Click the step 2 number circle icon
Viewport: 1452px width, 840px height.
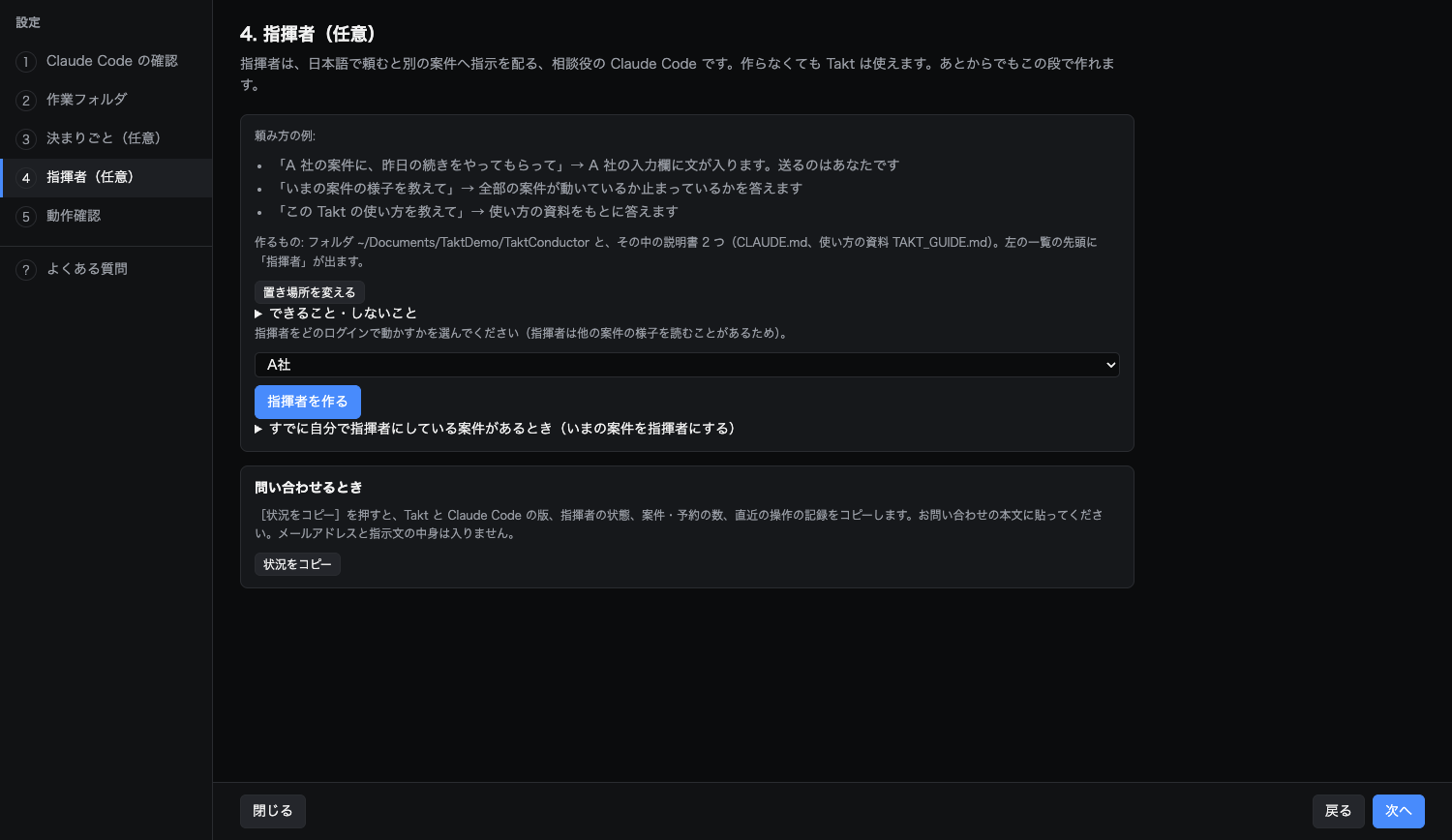click(26, 101)
